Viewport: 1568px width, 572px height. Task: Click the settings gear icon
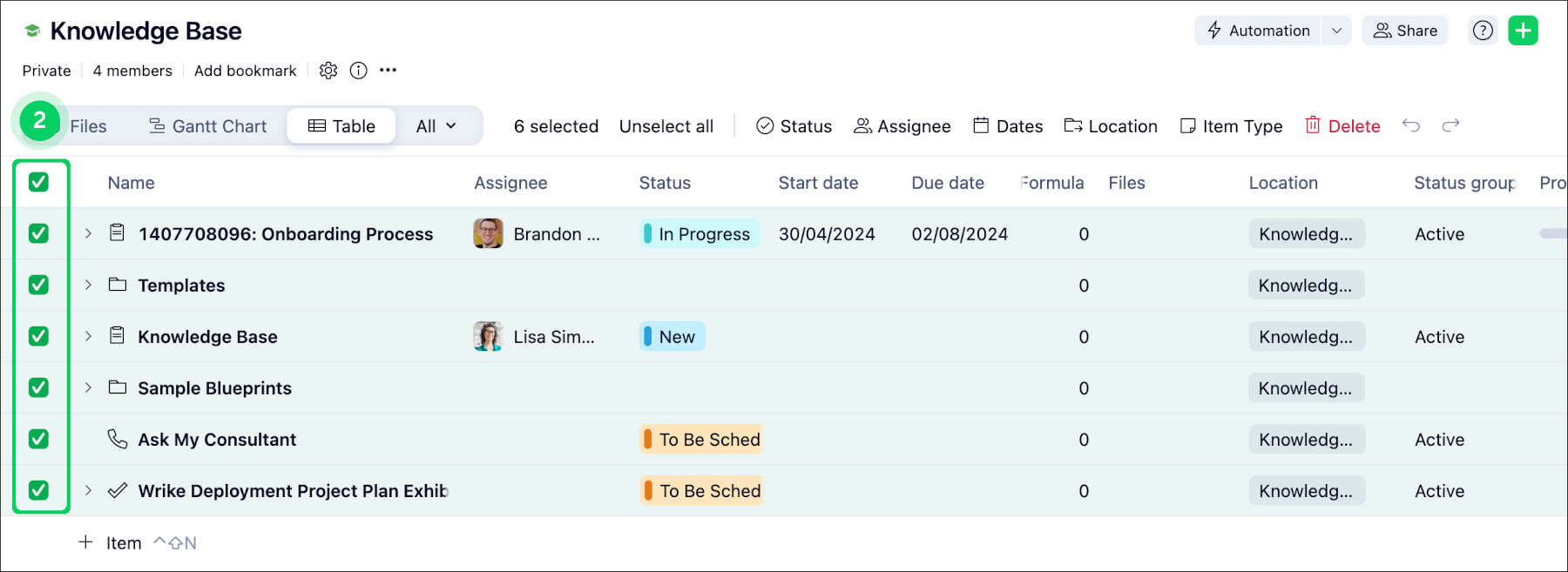328,71
